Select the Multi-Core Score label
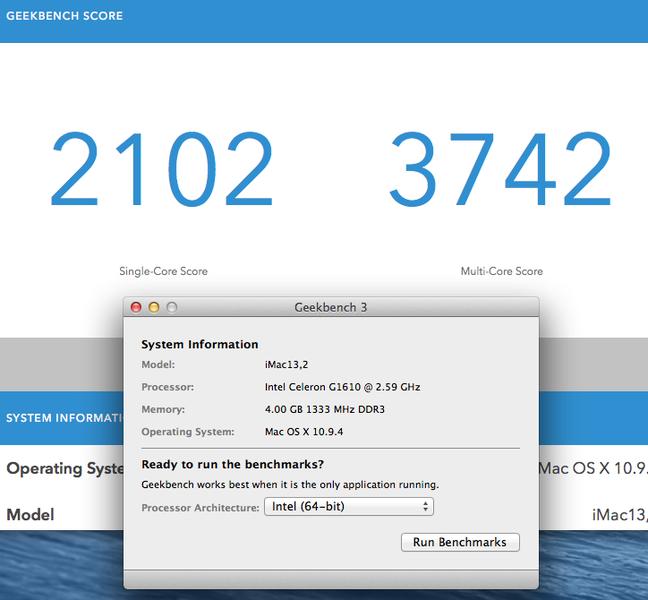 click(x=502, y=271)
